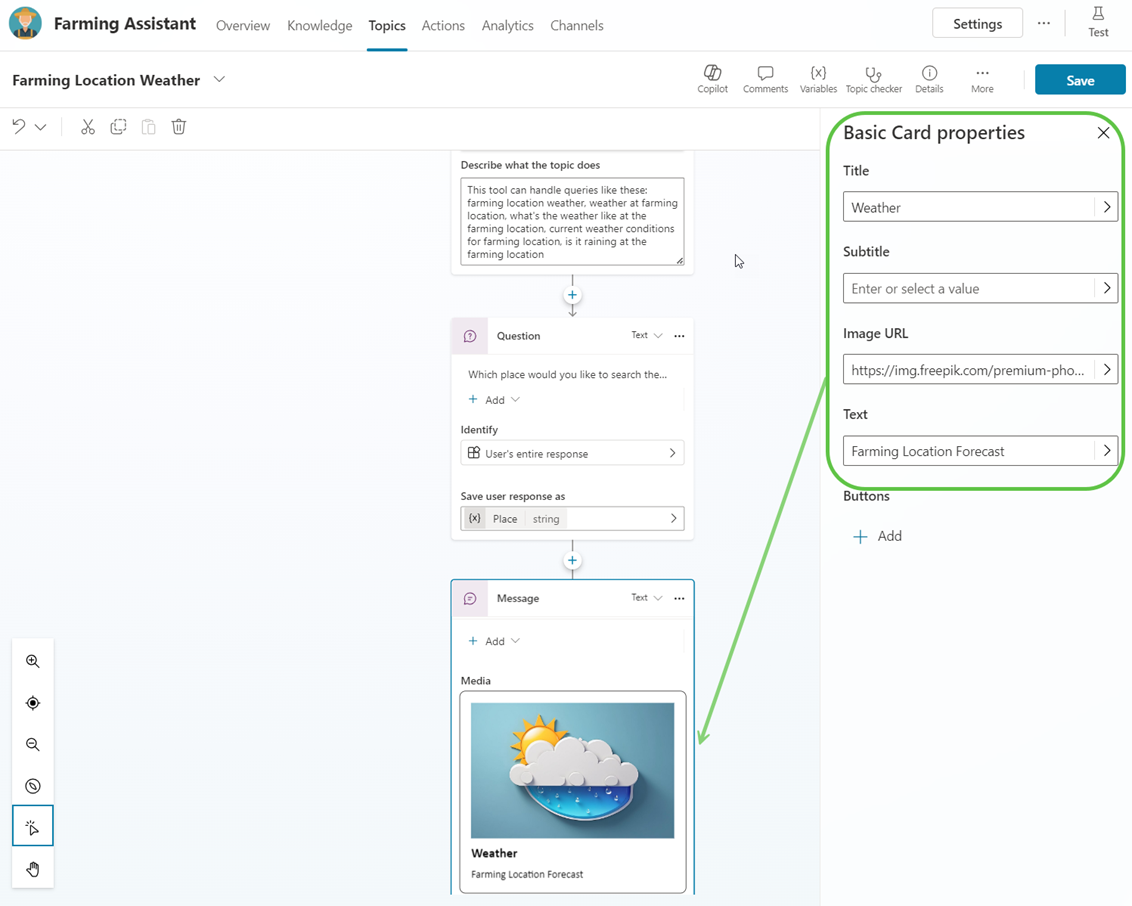Open the Settings button
The image size is (1132, 906).
pos(976,24)
